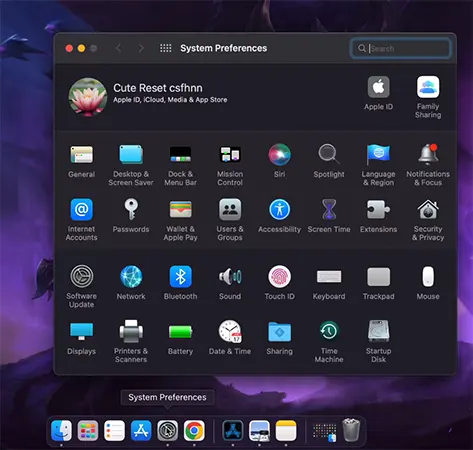Click System Preferences icon in Dock
Viewport: 473px width, 450px height.
tap(167, 430)
